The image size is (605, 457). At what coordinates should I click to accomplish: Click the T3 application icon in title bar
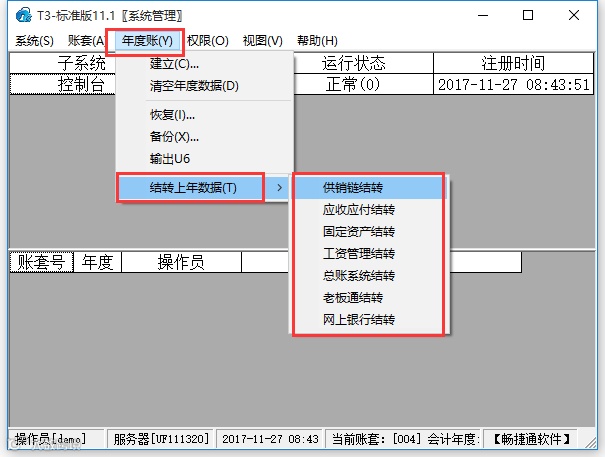pos(23,15)
